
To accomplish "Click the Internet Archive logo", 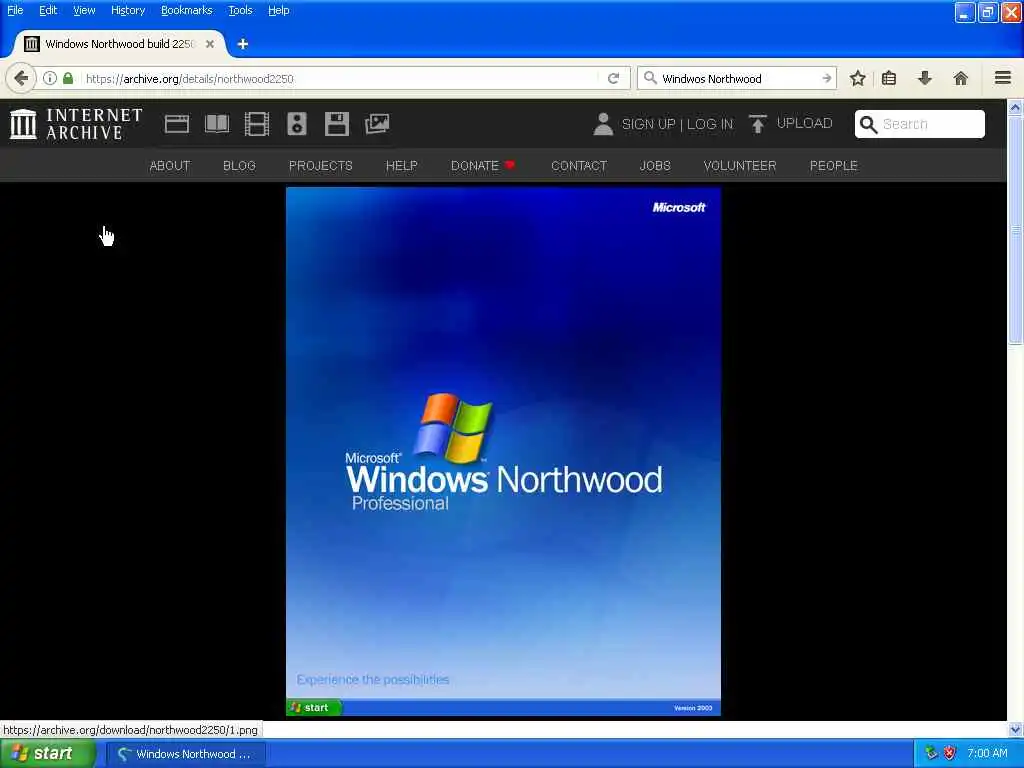I will pos(76,124).
